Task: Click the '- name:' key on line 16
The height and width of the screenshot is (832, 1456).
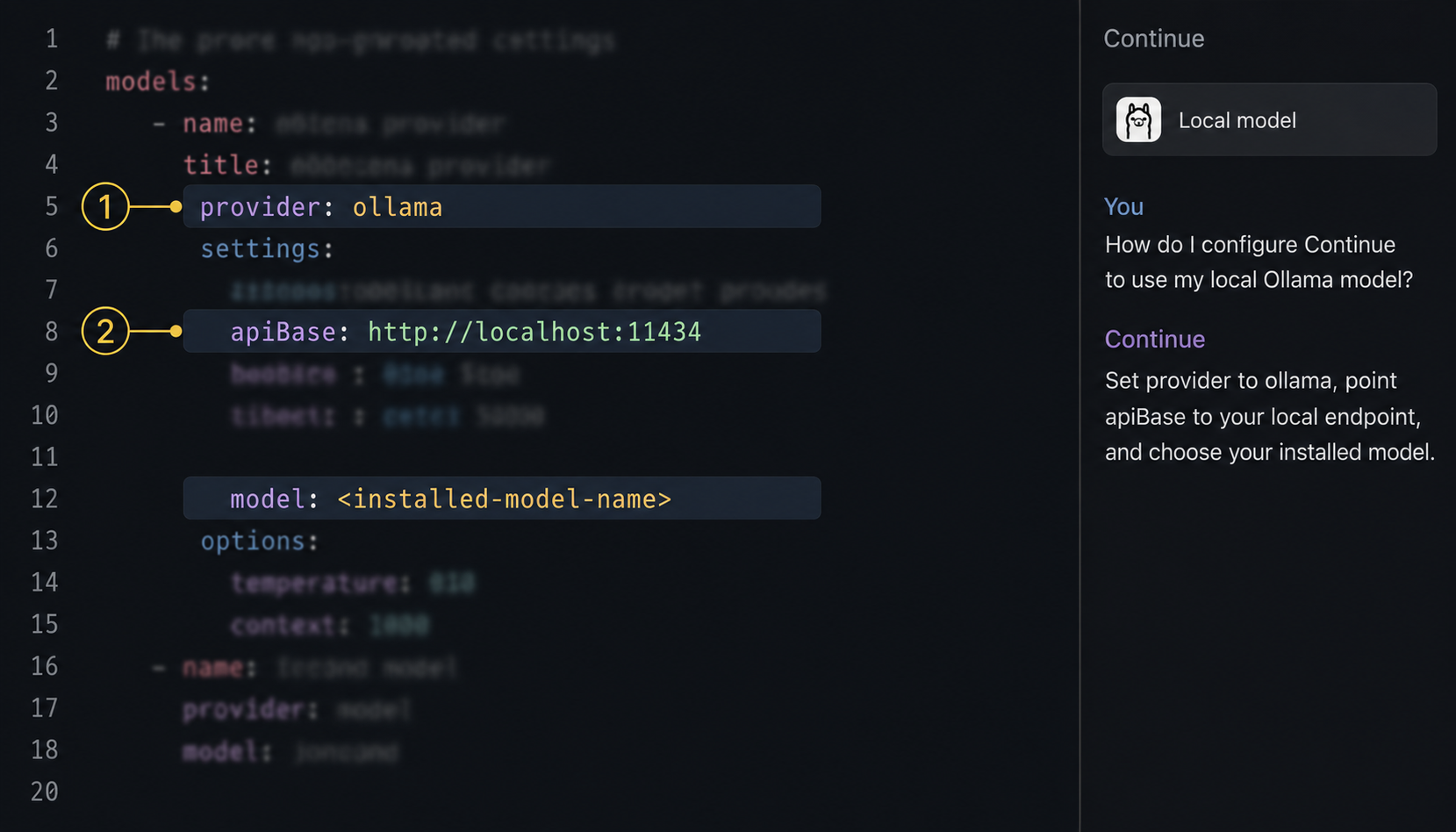Action: coord(204,667)
